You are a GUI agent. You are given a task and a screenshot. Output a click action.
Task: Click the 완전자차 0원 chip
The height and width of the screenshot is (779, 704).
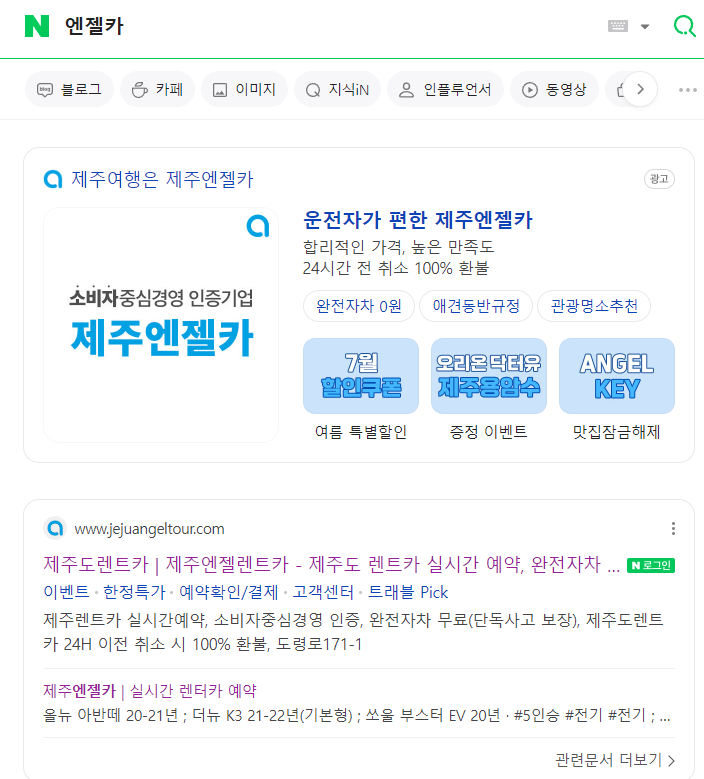point(359,306)
